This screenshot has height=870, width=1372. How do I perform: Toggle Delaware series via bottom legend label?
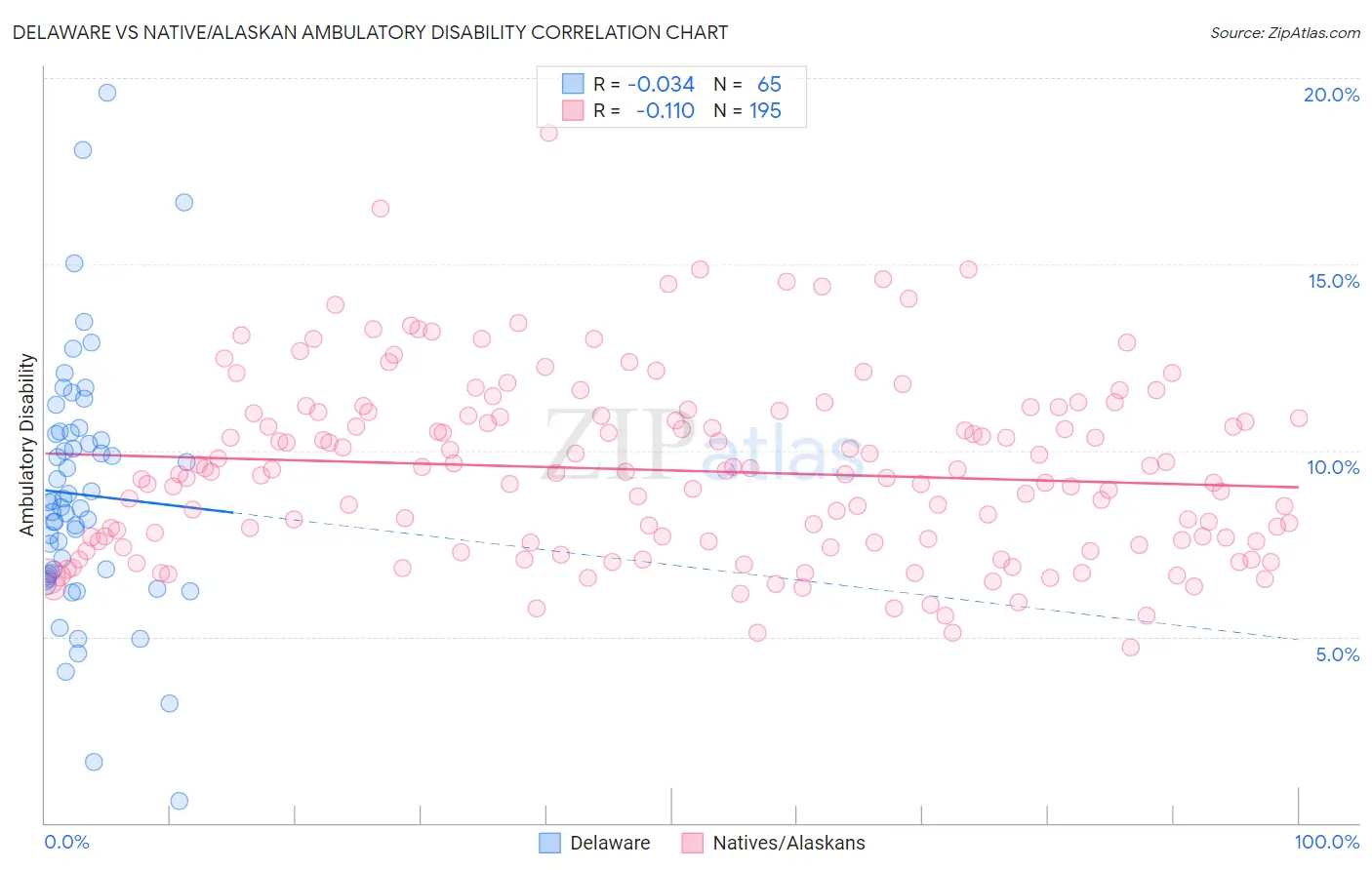point(610,843)
